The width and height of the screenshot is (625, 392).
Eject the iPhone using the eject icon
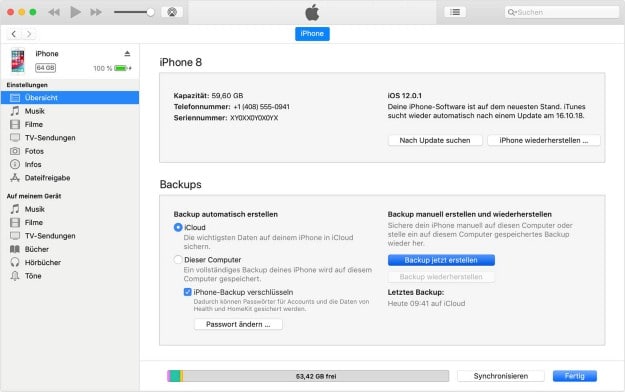click(127, 53)
